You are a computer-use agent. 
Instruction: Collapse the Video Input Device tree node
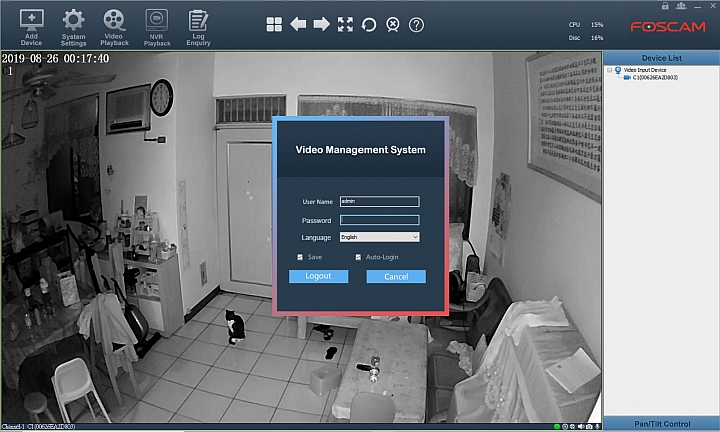609,70
